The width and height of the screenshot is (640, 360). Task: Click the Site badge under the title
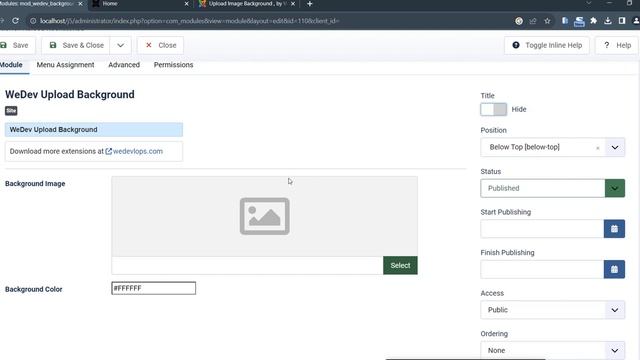coord(11,111)
